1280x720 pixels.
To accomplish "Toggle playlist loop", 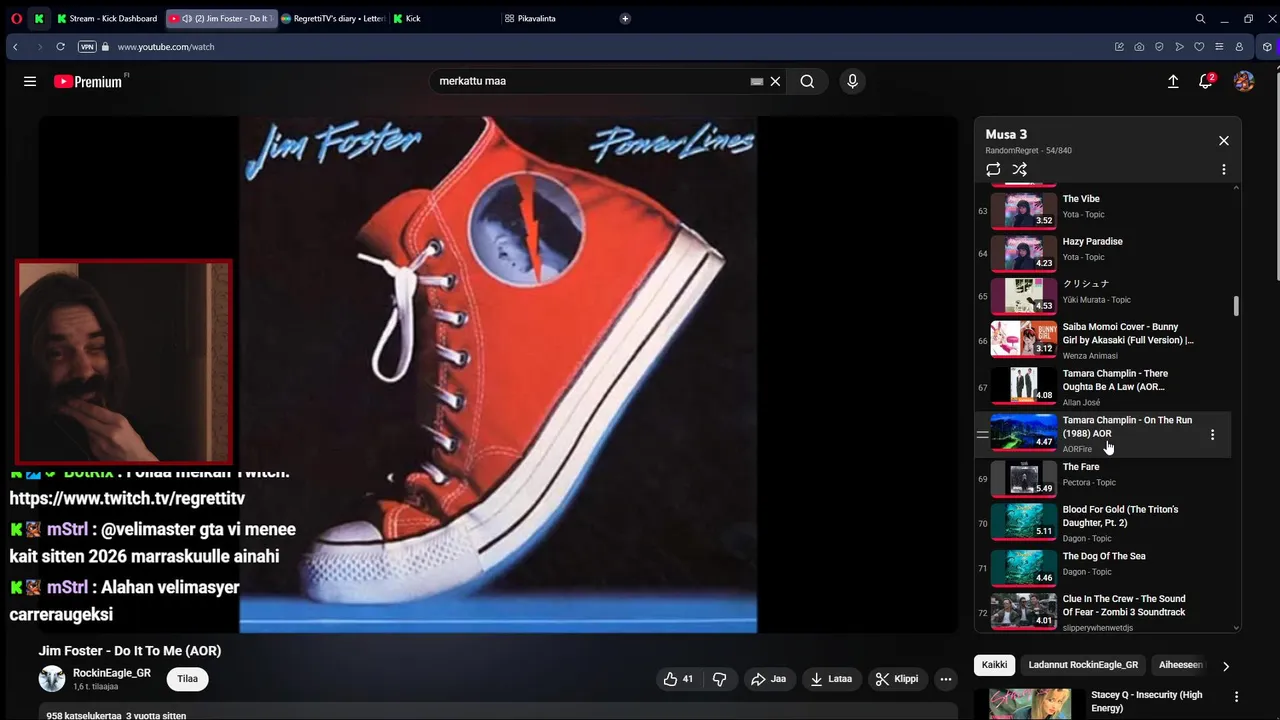I will 993,170.
